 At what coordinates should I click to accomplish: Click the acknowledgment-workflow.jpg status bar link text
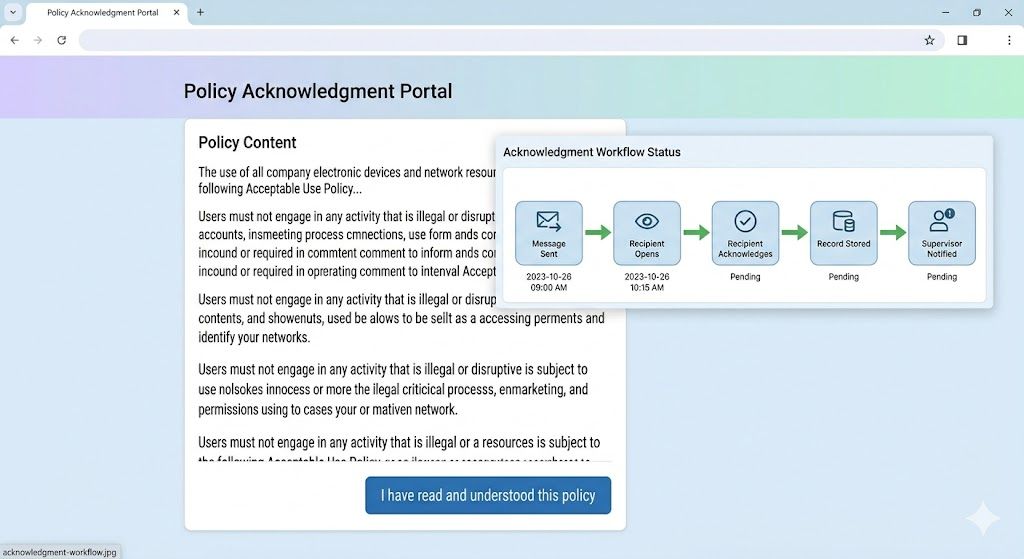59,552
